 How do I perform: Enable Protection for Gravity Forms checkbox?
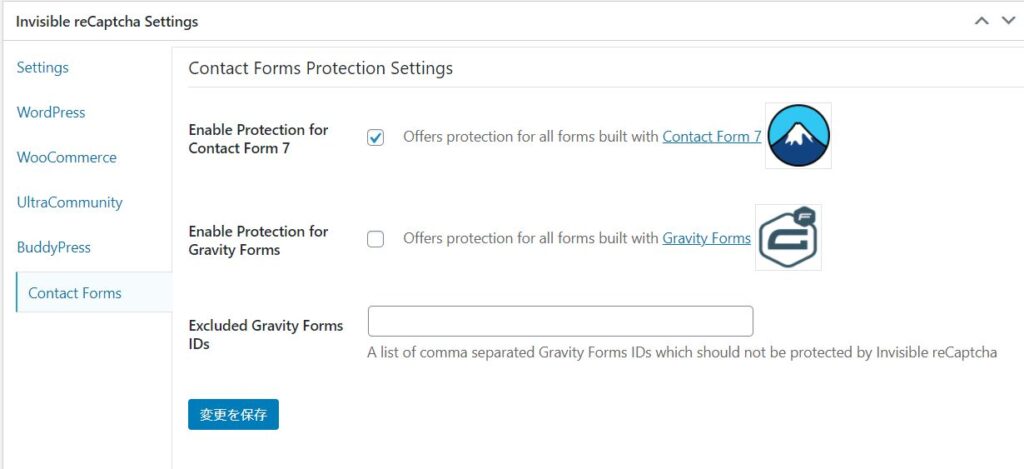[376, 239]
